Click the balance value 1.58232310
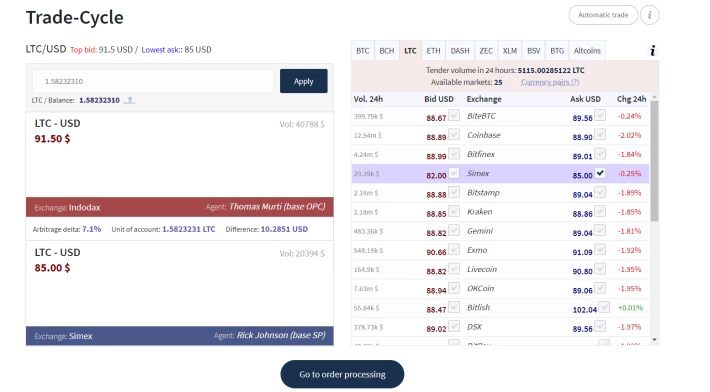The image size is (710, 392). click(99, 100)
